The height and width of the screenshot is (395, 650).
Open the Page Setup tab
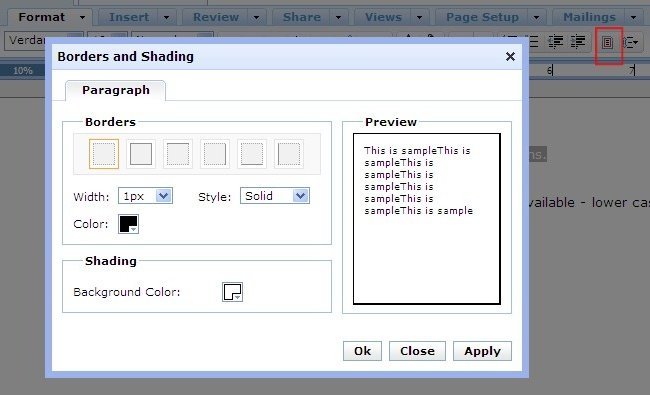(483, 17)
